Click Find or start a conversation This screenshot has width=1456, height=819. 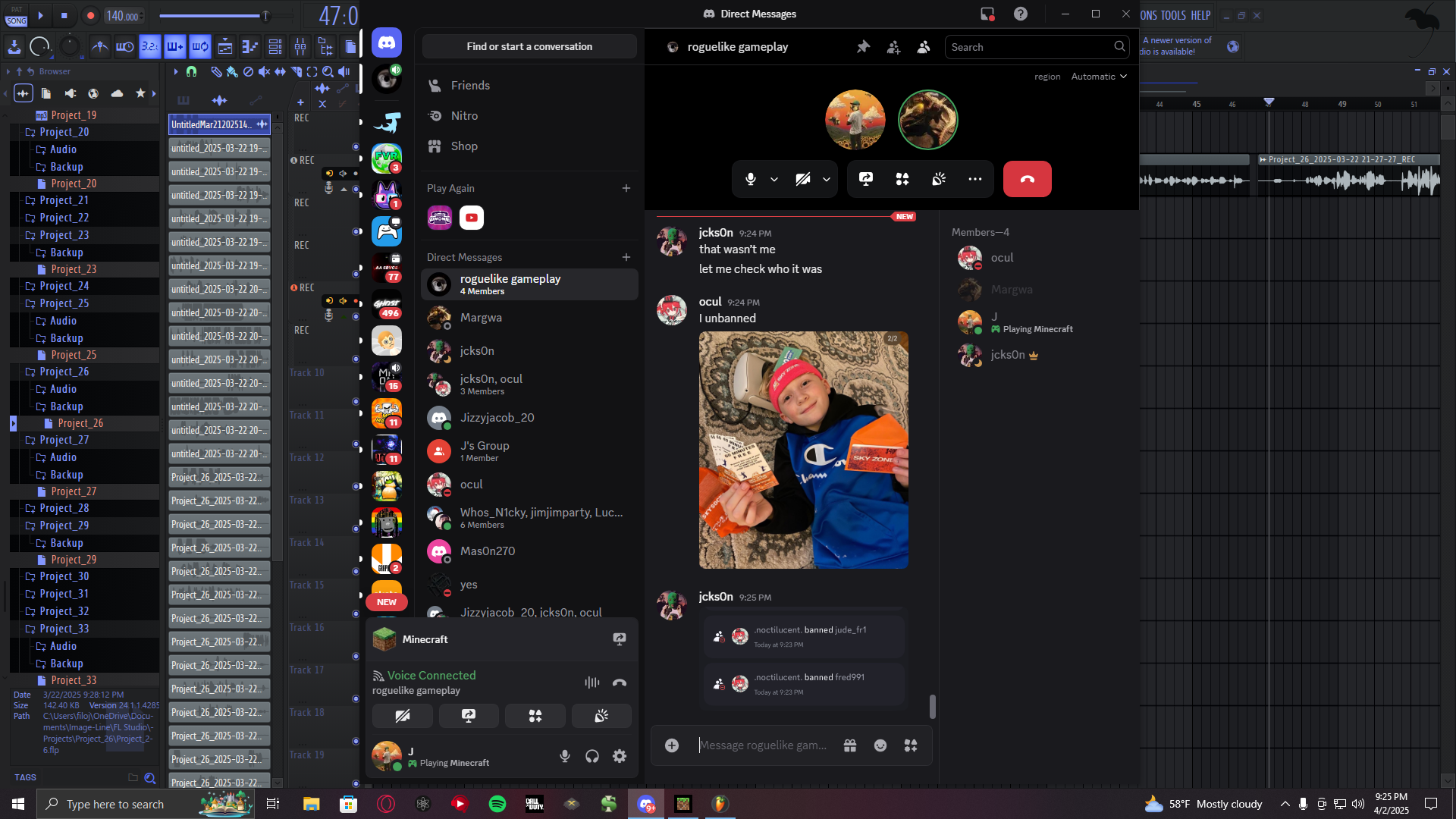pyautogui.click(x=529, y=47)
